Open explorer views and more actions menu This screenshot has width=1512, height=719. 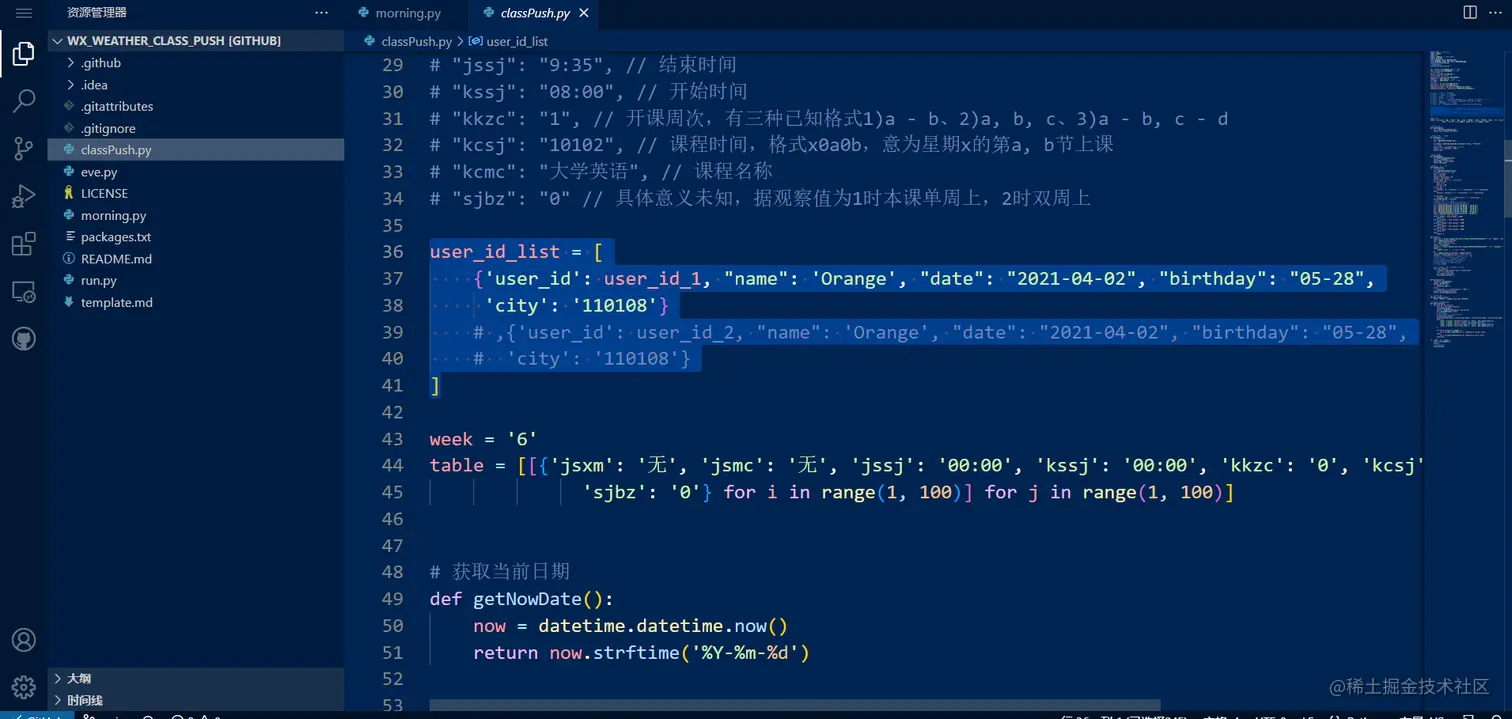click(x=321, y=13)
